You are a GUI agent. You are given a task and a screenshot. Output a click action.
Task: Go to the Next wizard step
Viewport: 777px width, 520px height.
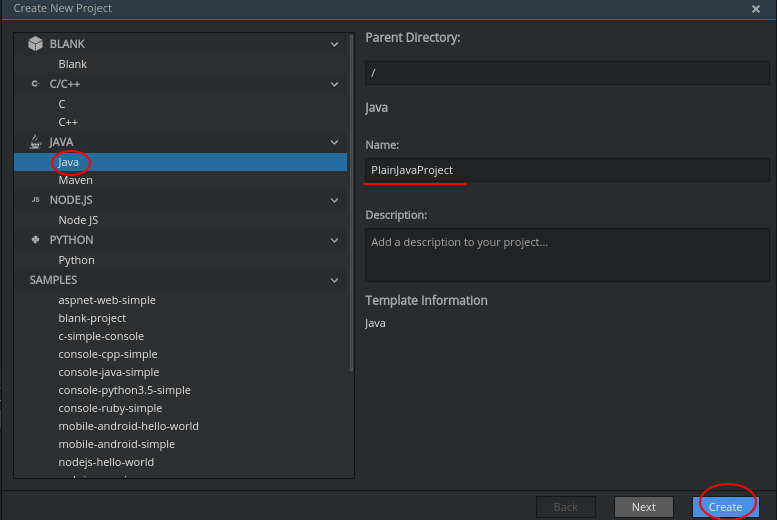point(643,507)
